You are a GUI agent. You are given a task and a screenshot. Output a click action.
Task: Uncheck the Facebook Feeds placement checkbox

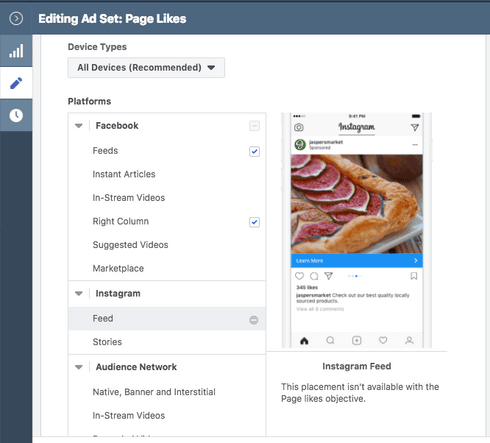pos(254,151)
